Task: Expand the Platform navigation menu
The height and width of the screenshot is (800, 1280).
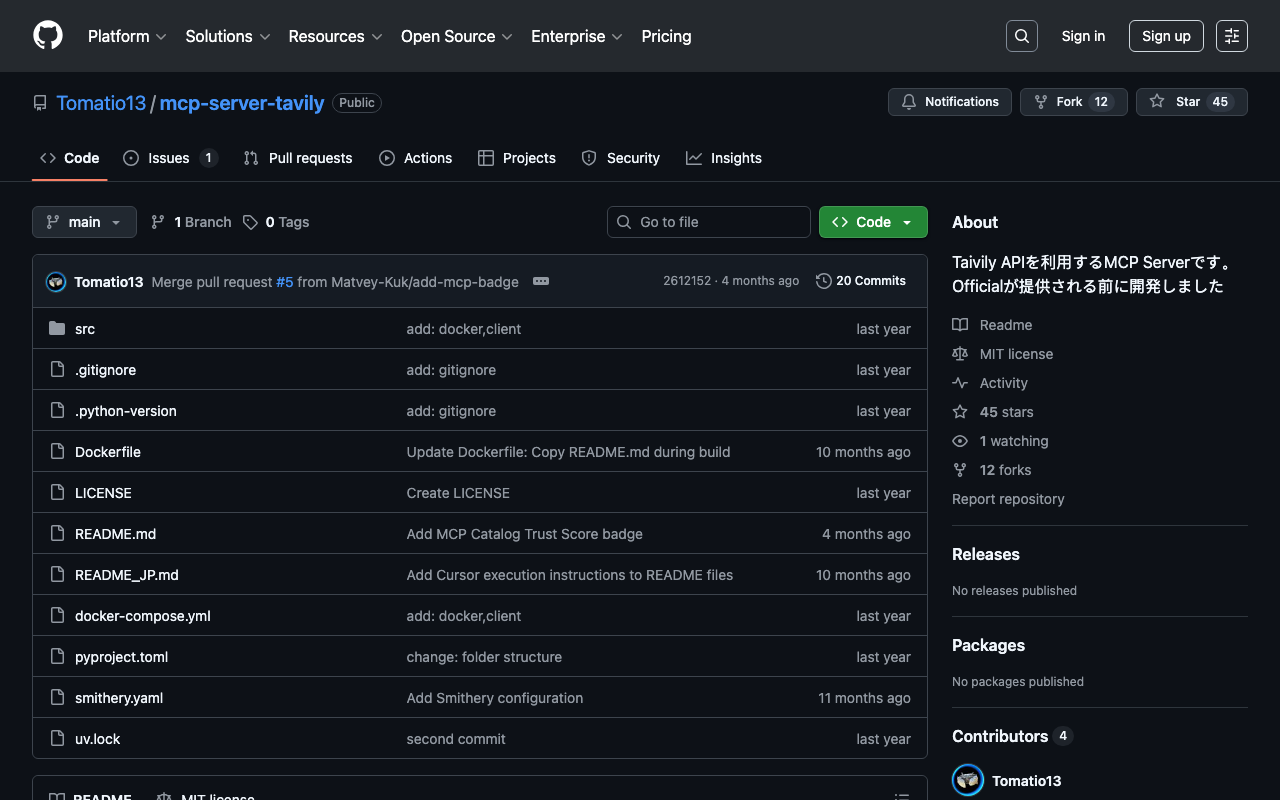Action: click(x=127, y=36)
